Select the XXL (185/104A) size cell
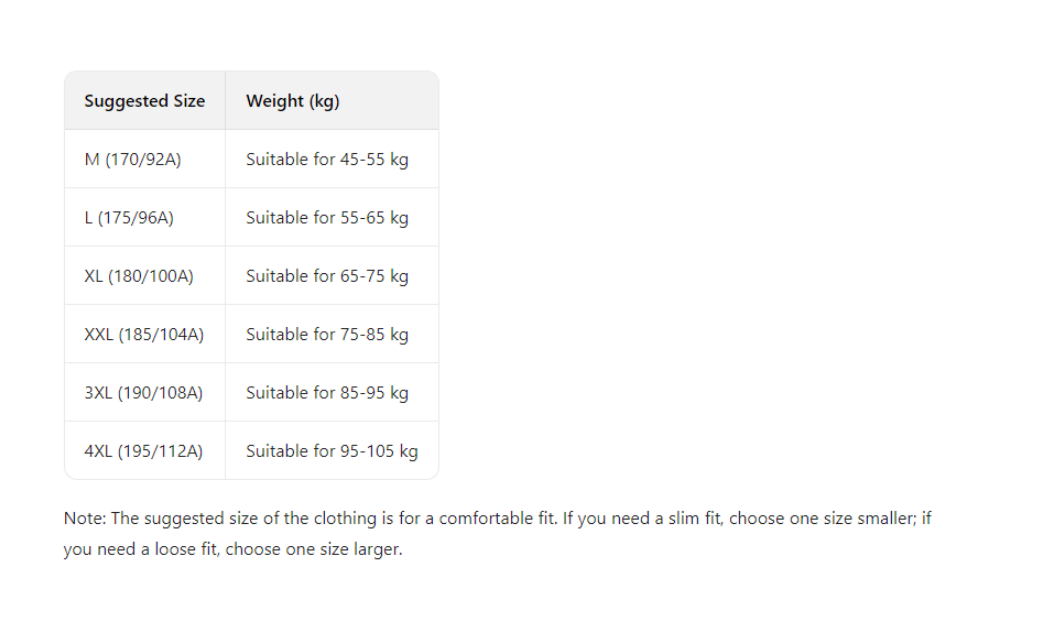The height and width of the screenshot is (640, 1054). 144,335
